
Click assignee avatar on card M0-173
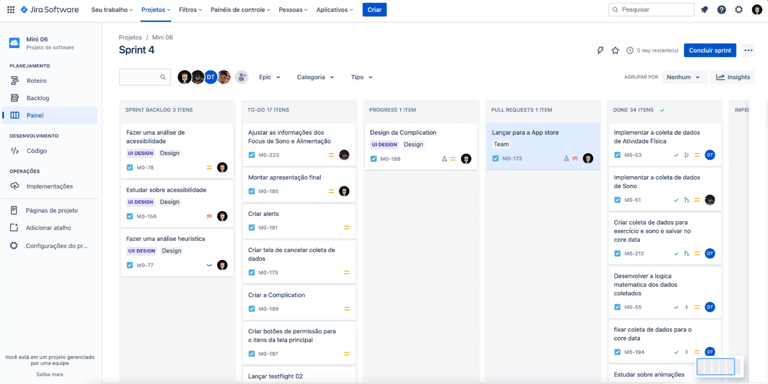(x=588, y=158)
